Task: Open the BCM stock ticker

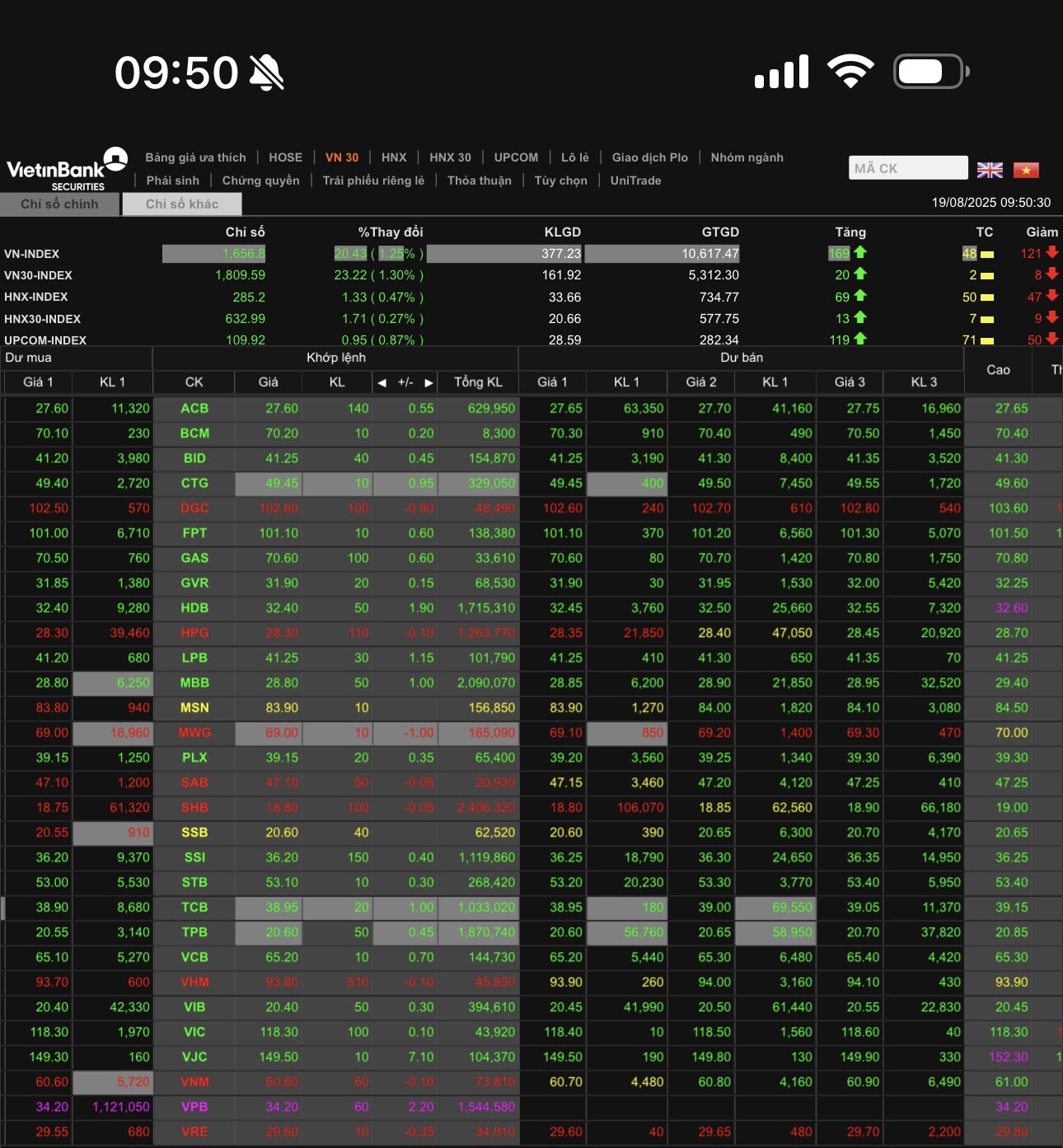Action: coord(194,433)
